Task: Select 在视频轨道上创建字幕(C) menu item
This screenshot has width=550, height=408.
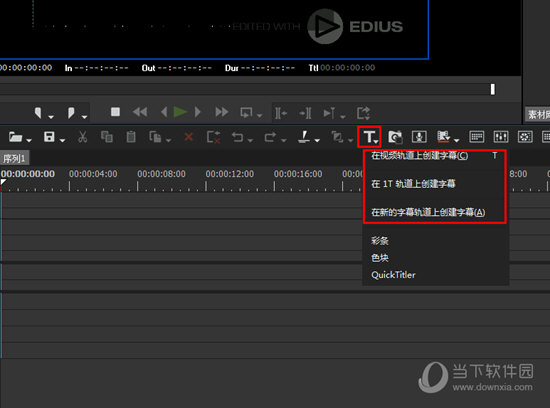Action: click(x=435, y=156)
